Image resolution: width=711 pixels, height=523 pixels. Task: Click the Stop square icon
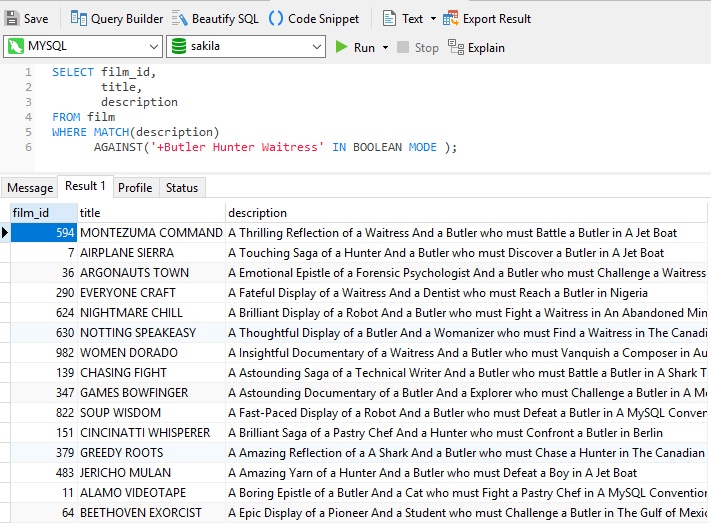point(403,47)
